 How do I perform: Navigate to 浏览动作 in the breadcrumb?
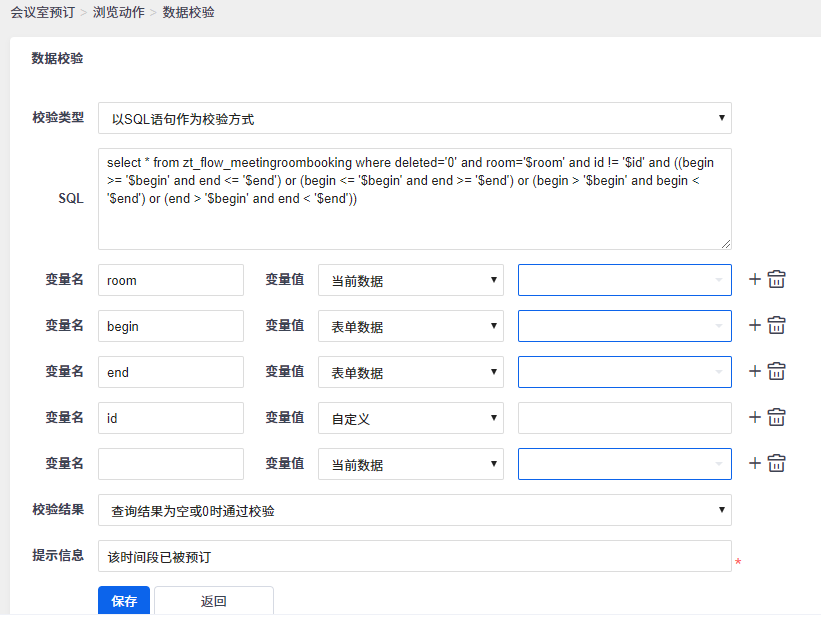coord(119,13)
